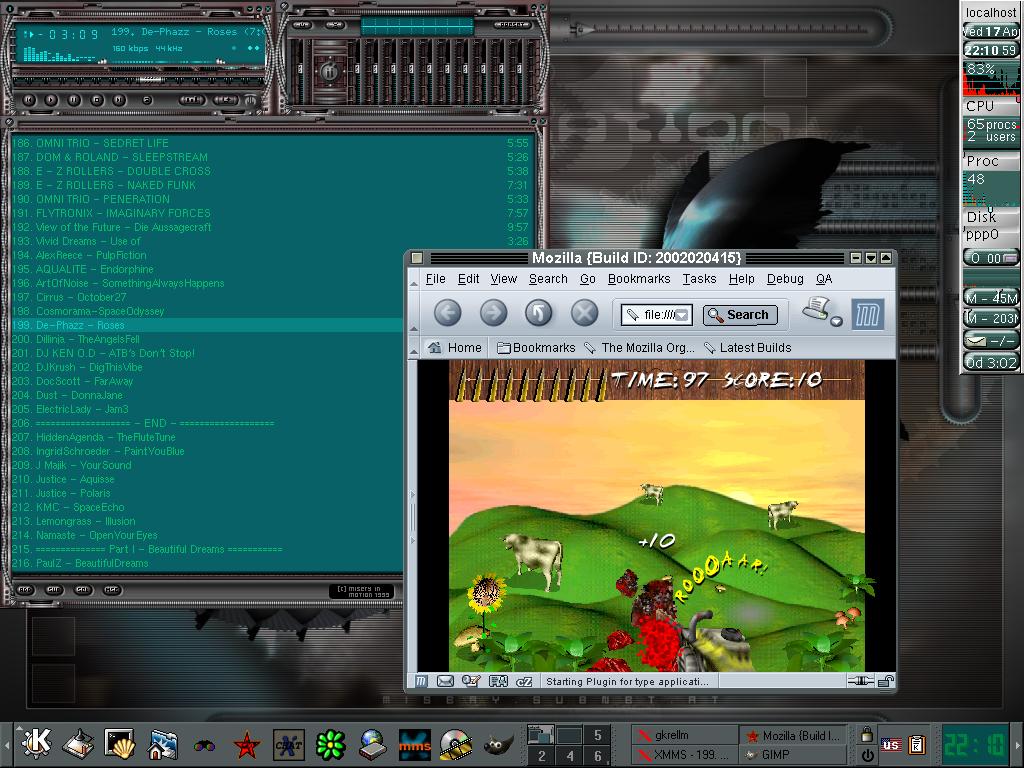Click the XMMS play button

pyautogui.click(x=51, y=100)
